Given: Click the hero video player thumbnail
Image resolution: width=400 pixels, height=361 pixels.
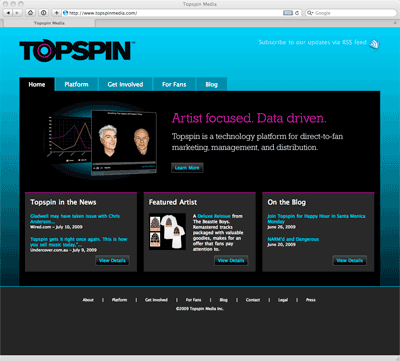Looking at the screenshot, I should click(124, 143).
